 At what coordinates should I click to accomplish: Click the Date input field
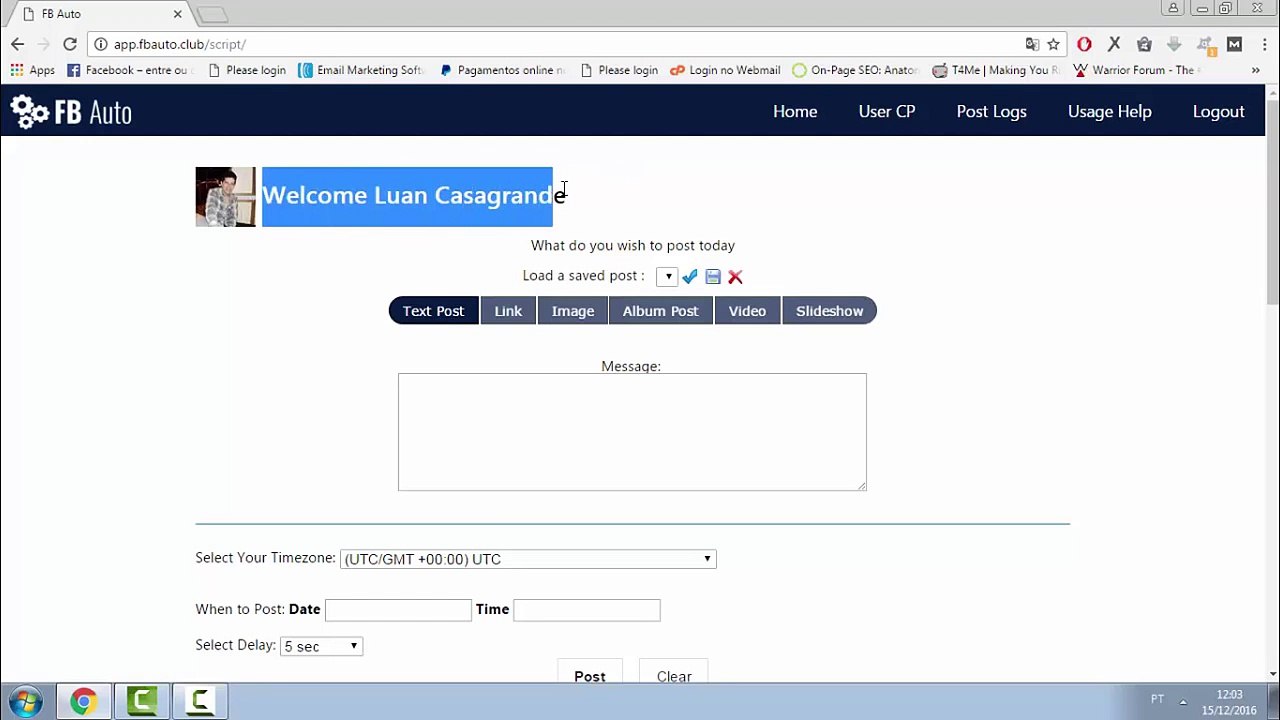point(398,610)
